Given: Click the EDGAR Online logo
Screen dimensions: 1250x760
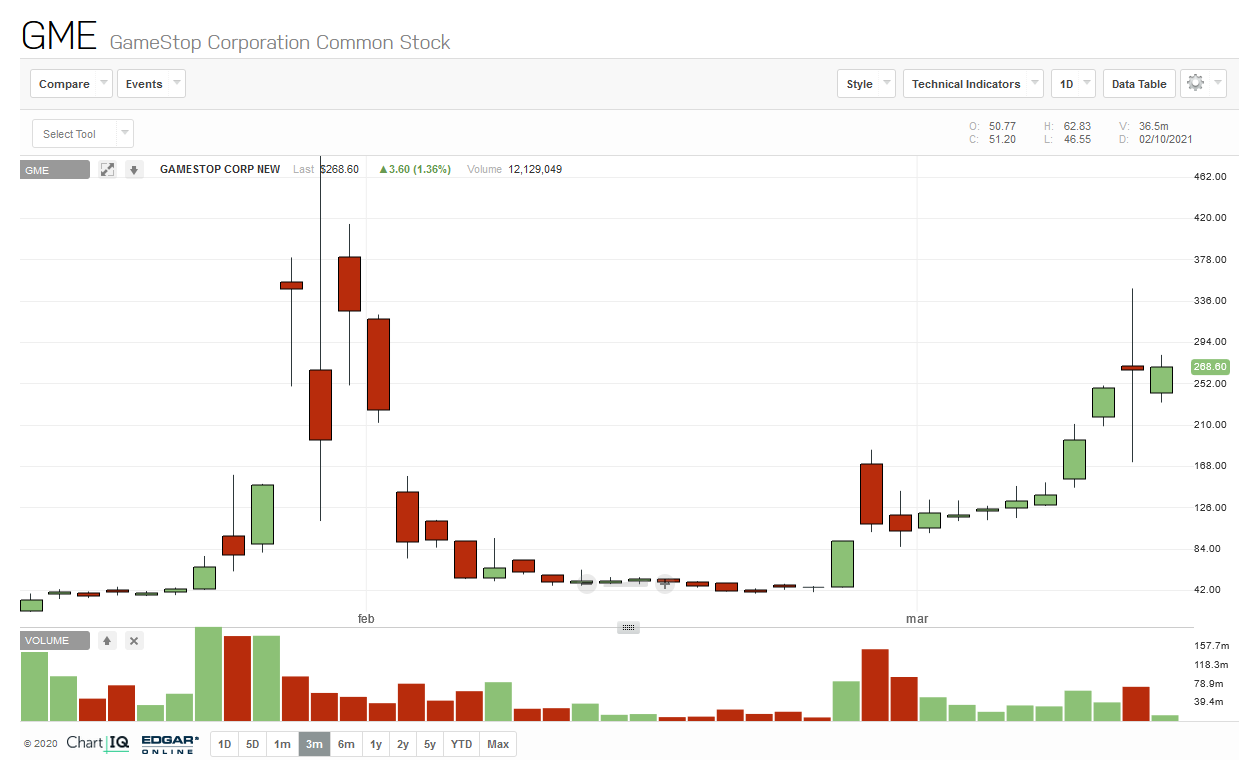Looking at the screenshot, I should point(170,744).
